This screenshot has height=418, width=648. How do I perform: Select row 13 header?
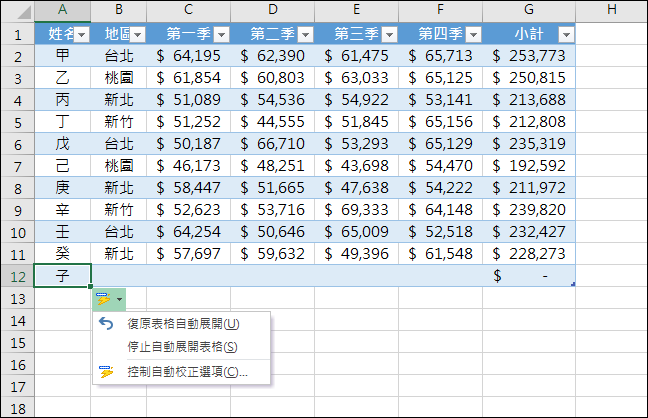coord(18,299)
